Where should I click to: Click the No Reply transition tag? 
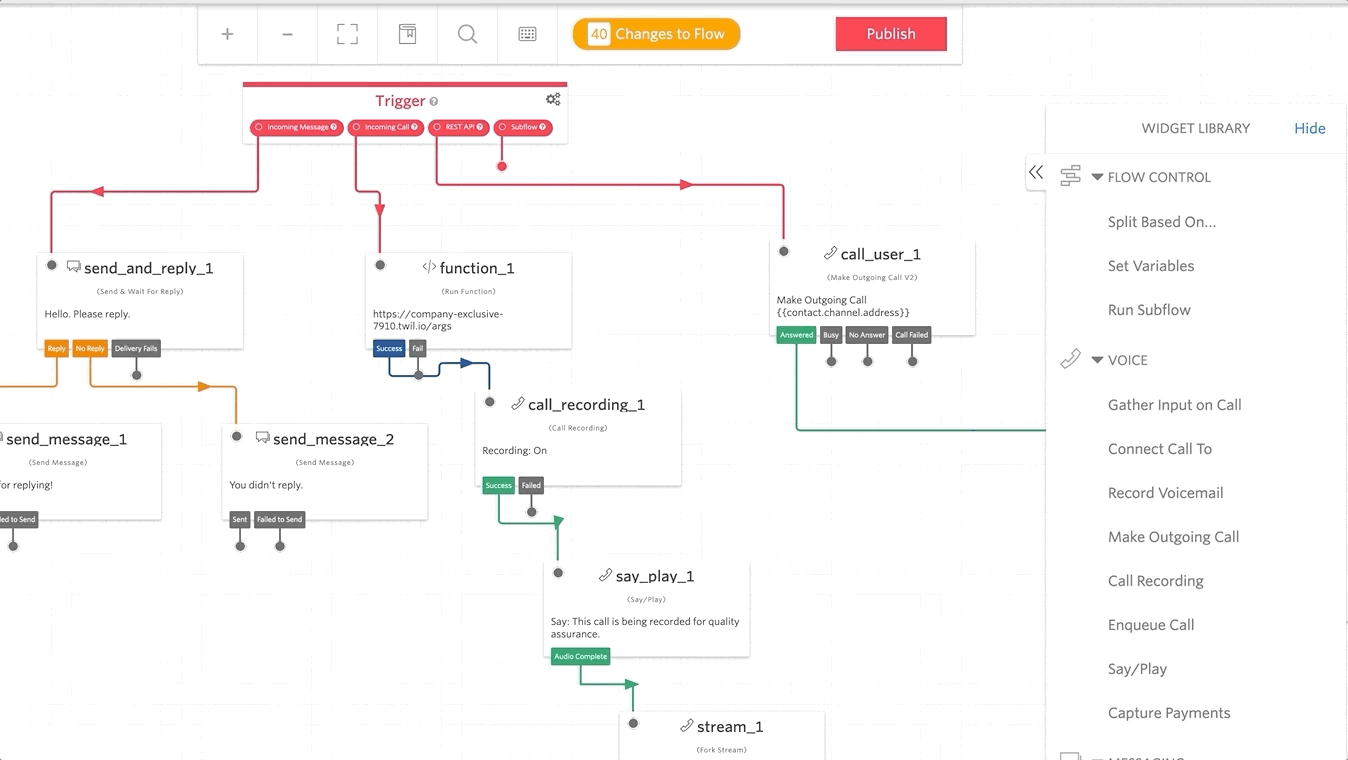90,348
